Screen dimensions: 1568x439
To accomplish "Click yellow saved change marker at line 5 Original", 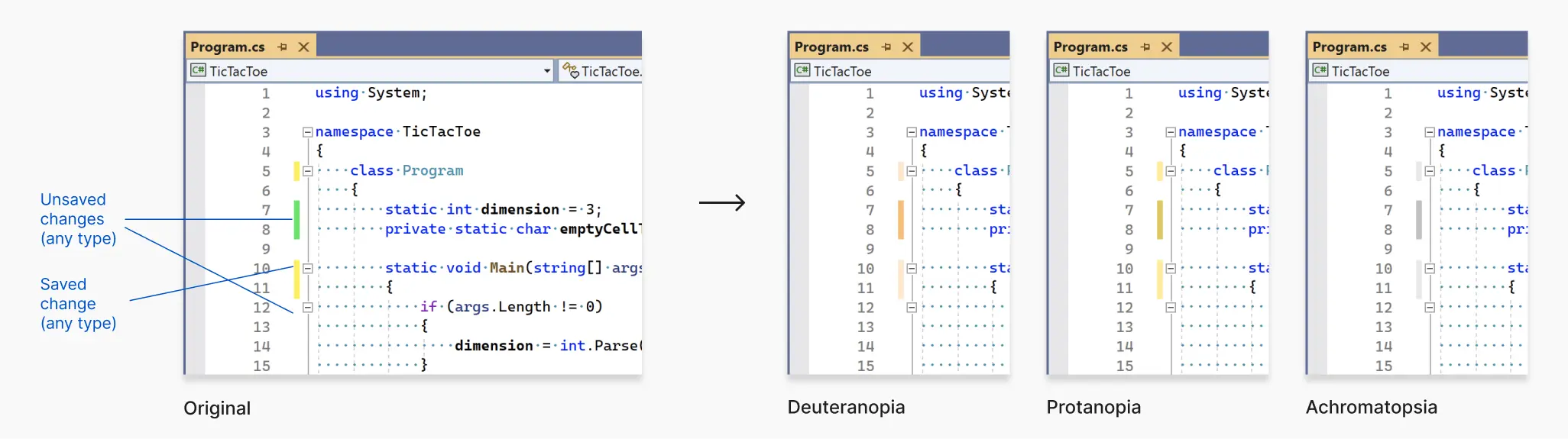I will (x=296, y=171).
